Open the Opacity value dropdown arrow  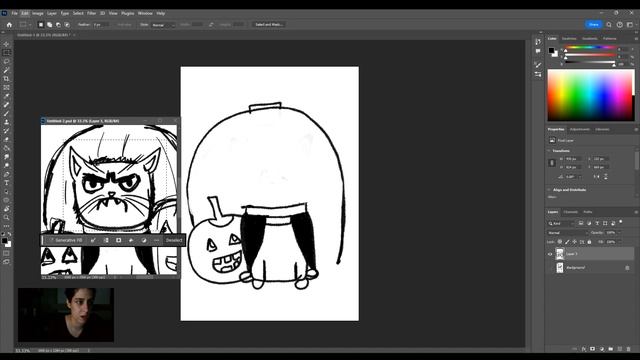(619, 233)
